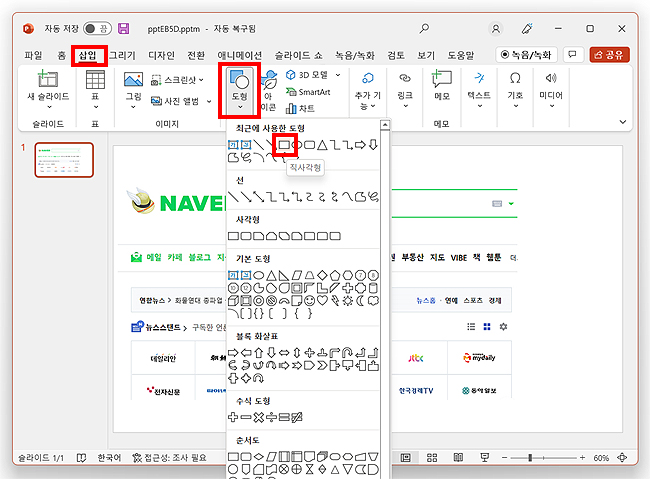The width and height of the screenshot is (650, 479).
Task: Switch to the 슬라이드 쇼 tab
Action: point(298,55)
